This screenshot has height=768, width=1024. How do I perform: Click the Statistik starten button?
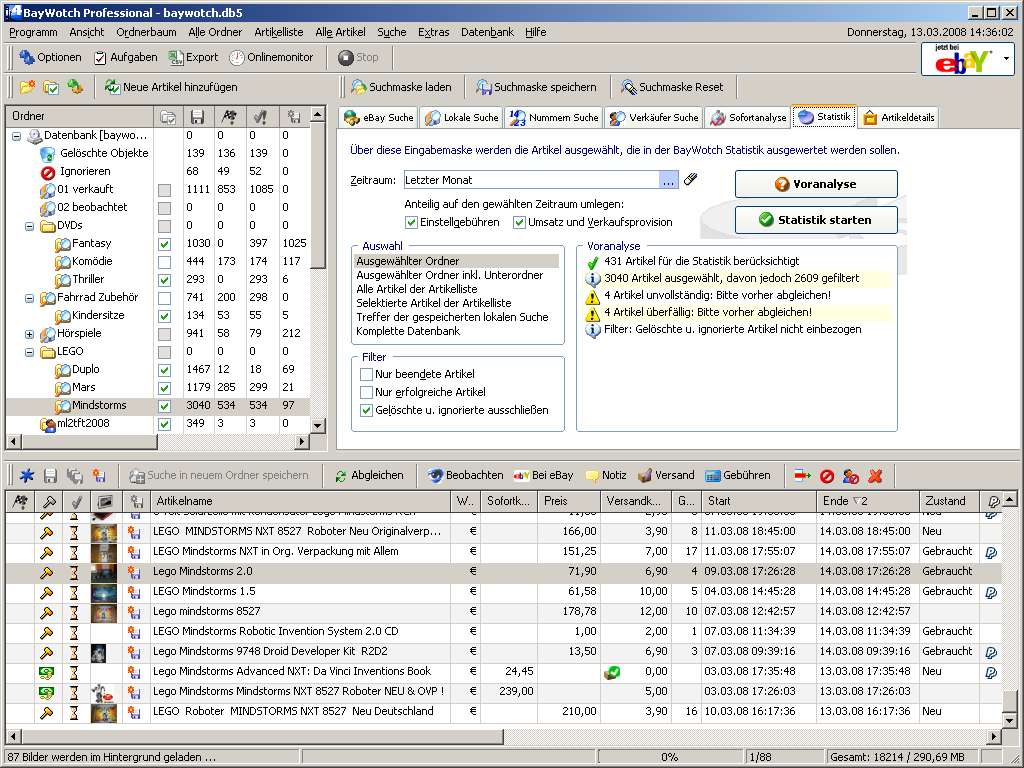816,220
